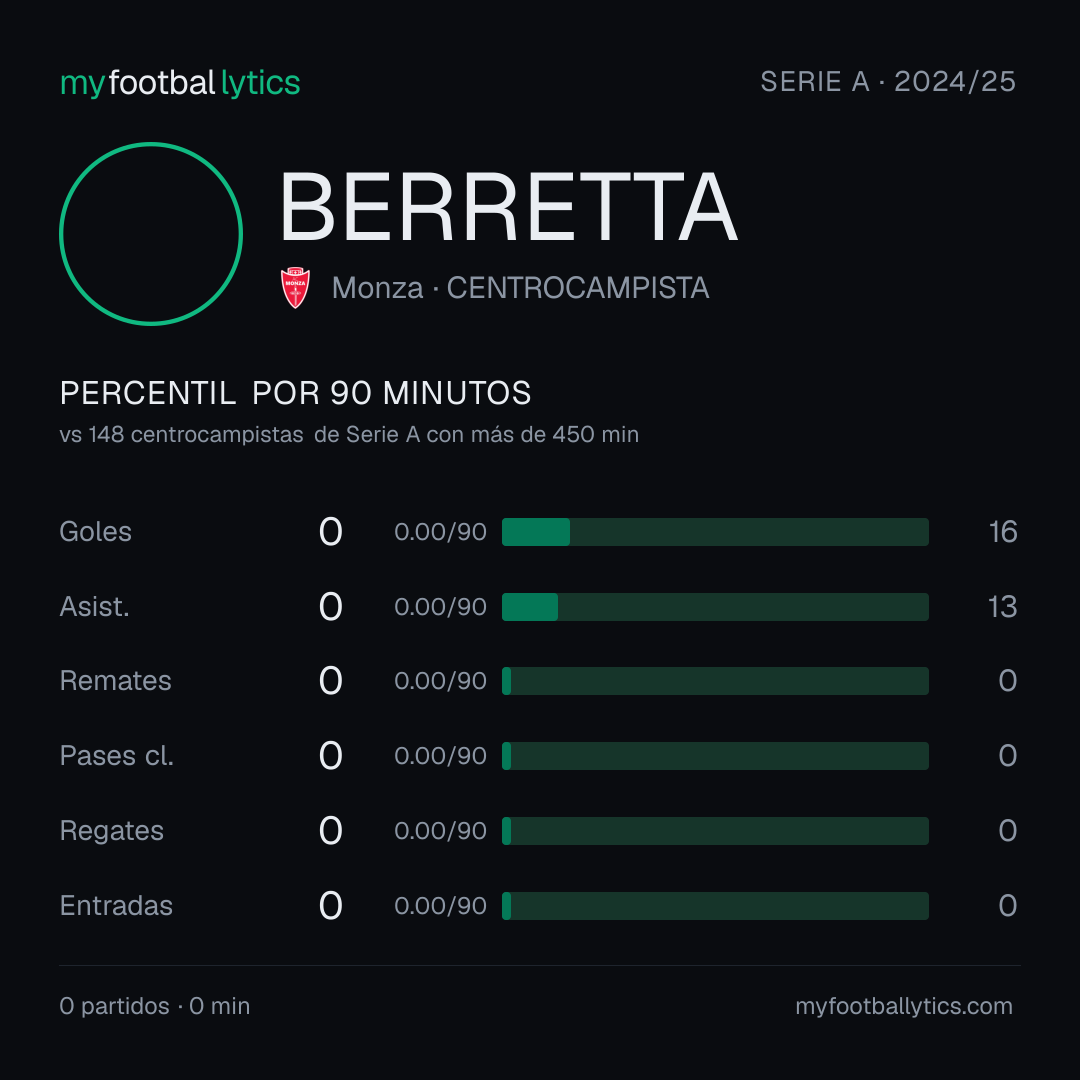Image resolution: width=1080 pixels, height=1080 pixels.
Task: Open the myfootballytics.com link
Action: click(904, 1006)
